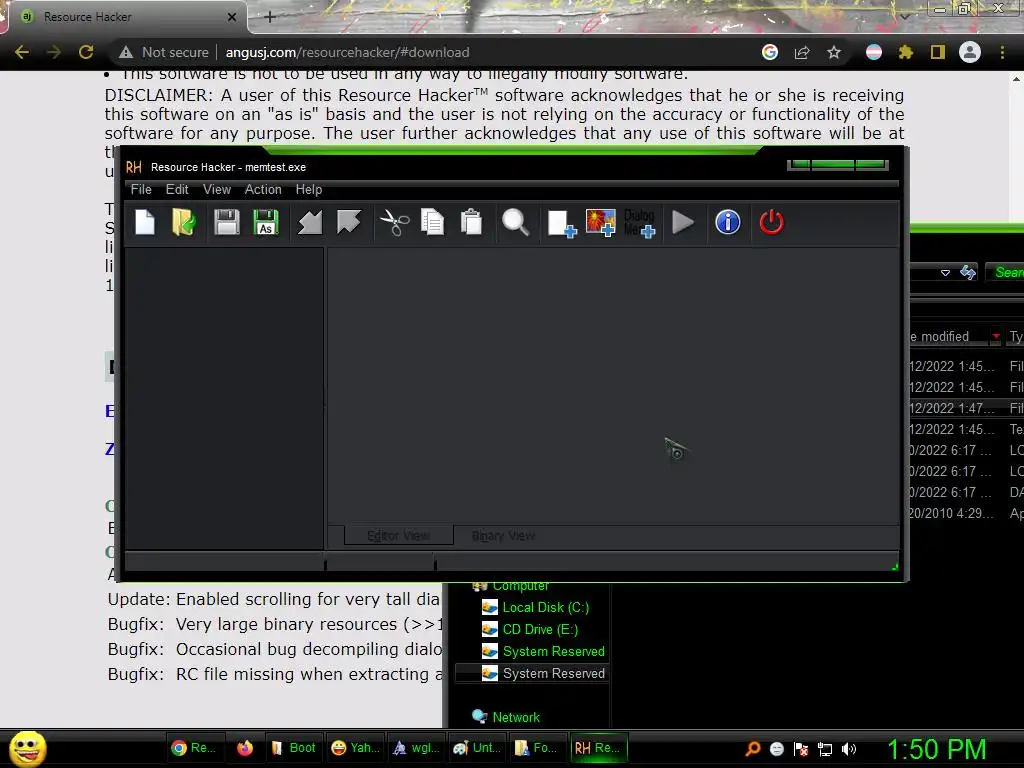1024x768 pixels.
Task: Click the explorer Search box
Action: [x=1005, y=272]
